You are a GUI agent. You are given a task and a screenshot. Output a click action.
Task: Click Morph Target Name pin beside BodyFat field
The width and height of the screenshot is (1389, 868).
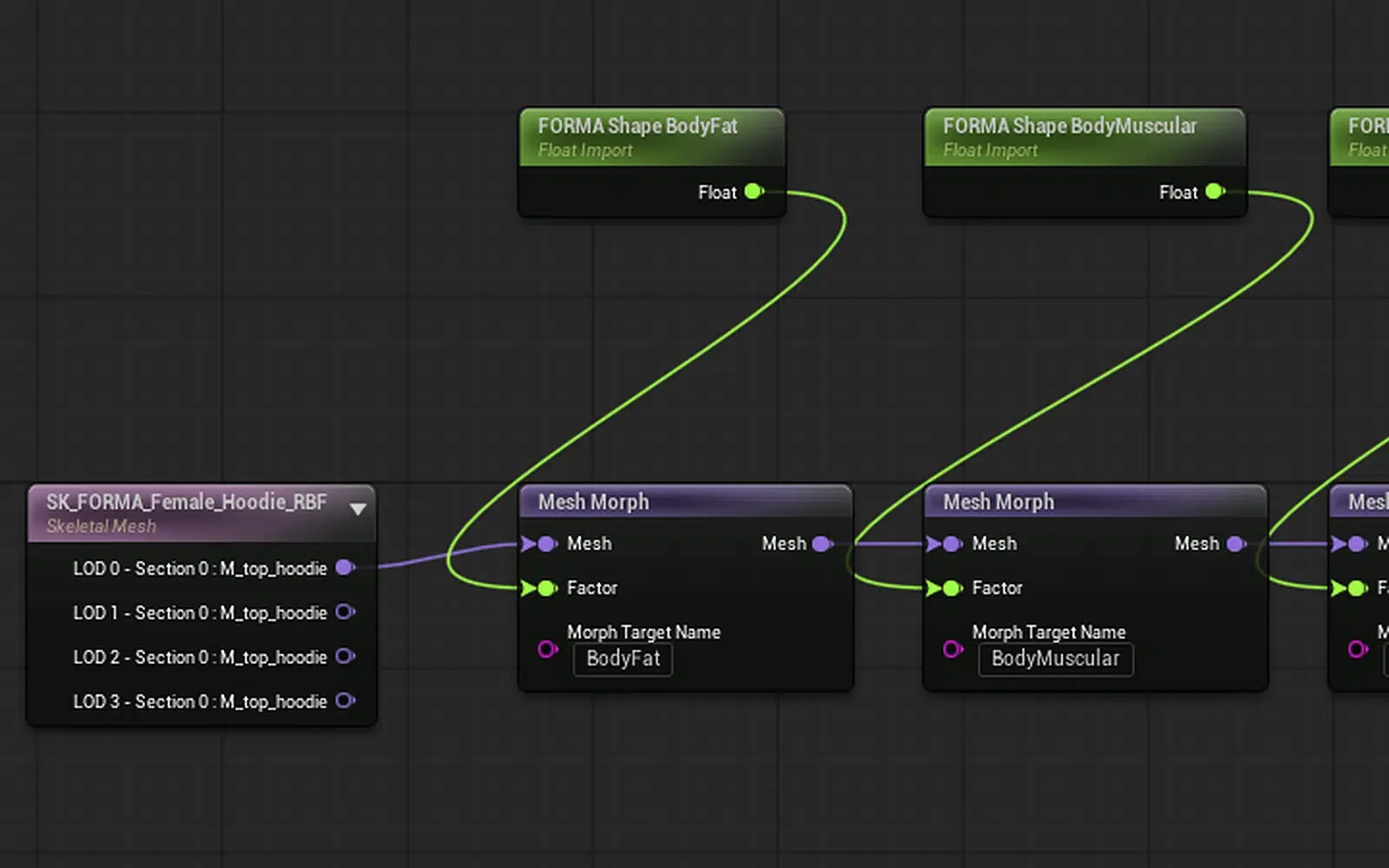[x=548, y=649]
